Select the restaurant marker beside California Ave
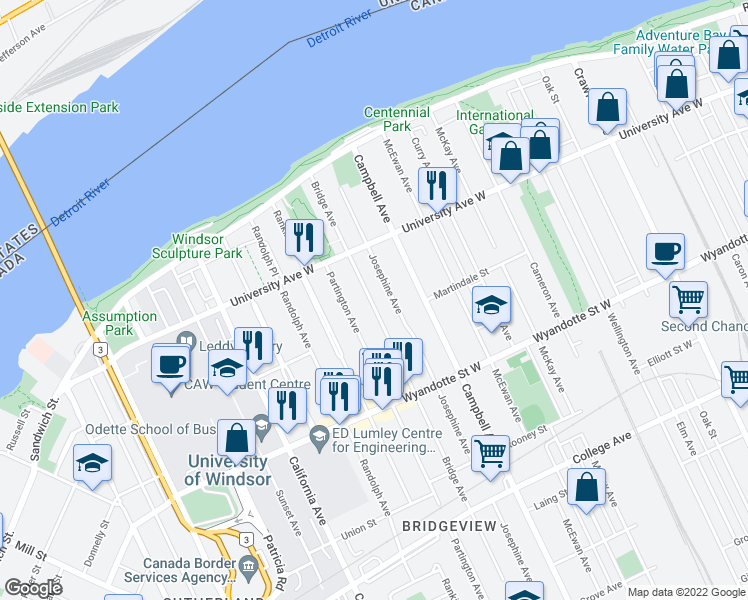Viewport: 748px width, 600px height. pos(287,407)
